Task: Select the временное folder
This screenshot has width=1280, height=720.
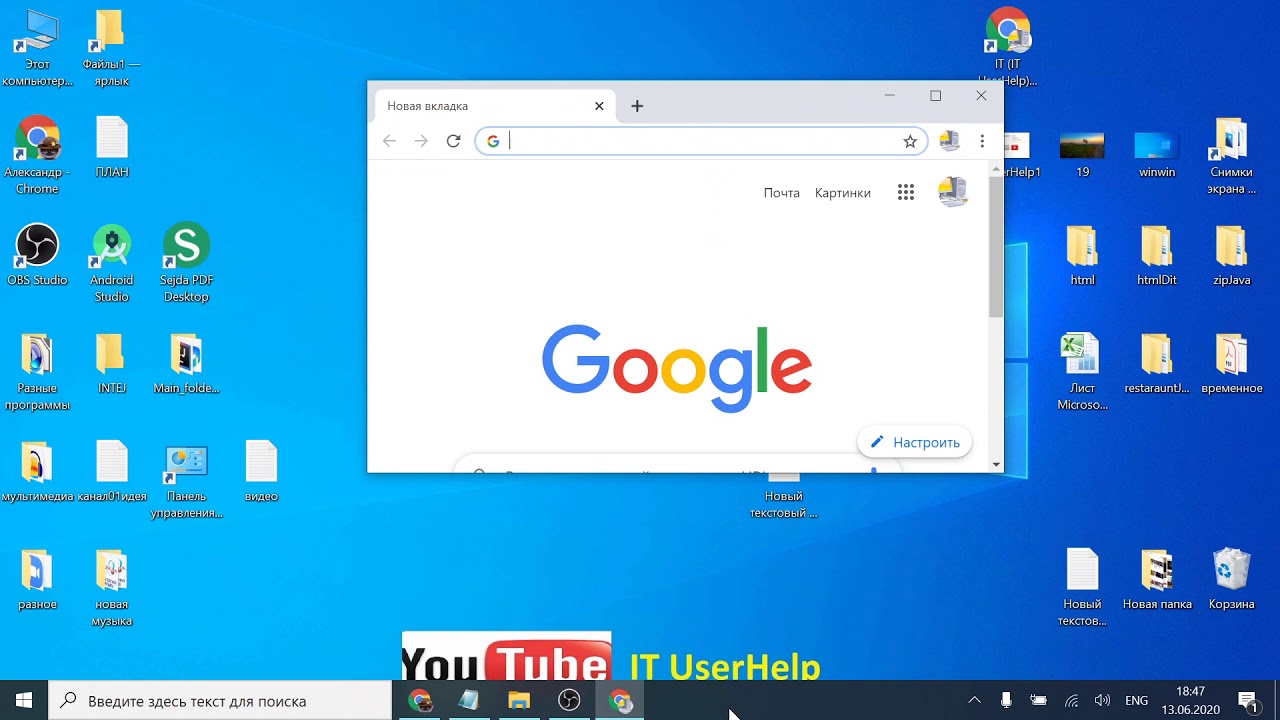Action: click(x=1231, y=363)
